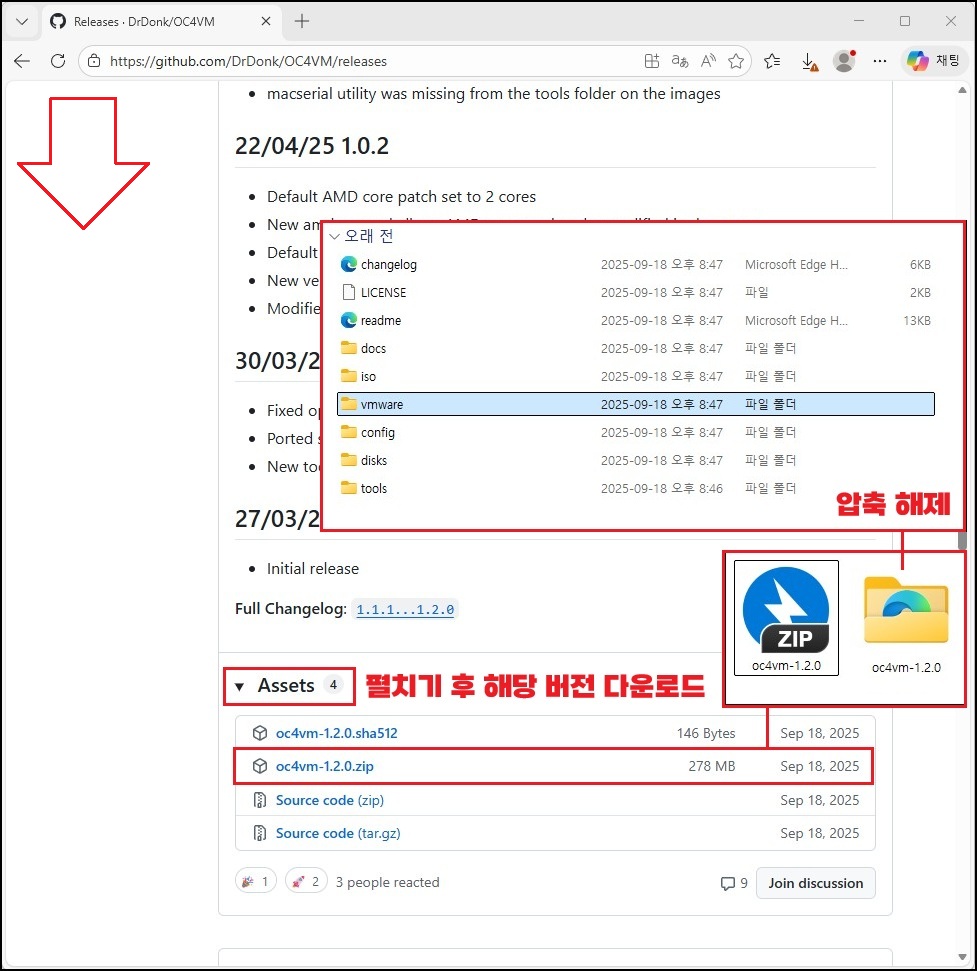Click the file icon beside Source code (tar.gz)
This screenshot has width=977, height=971.
260,833
